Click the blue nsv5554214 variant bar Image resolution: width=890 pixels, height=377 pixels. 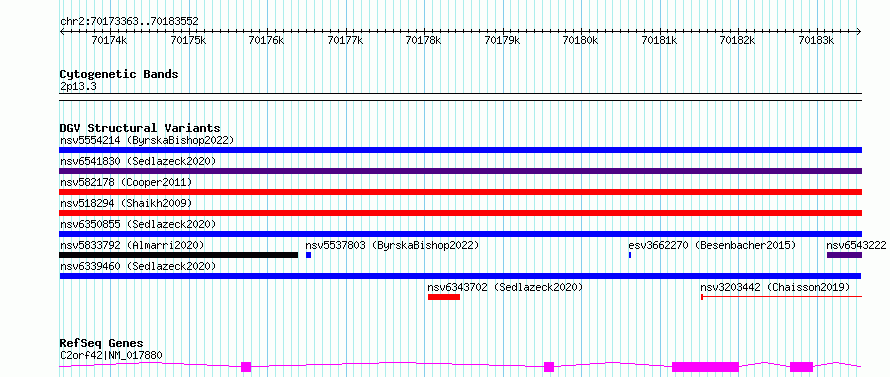(460, 150)
